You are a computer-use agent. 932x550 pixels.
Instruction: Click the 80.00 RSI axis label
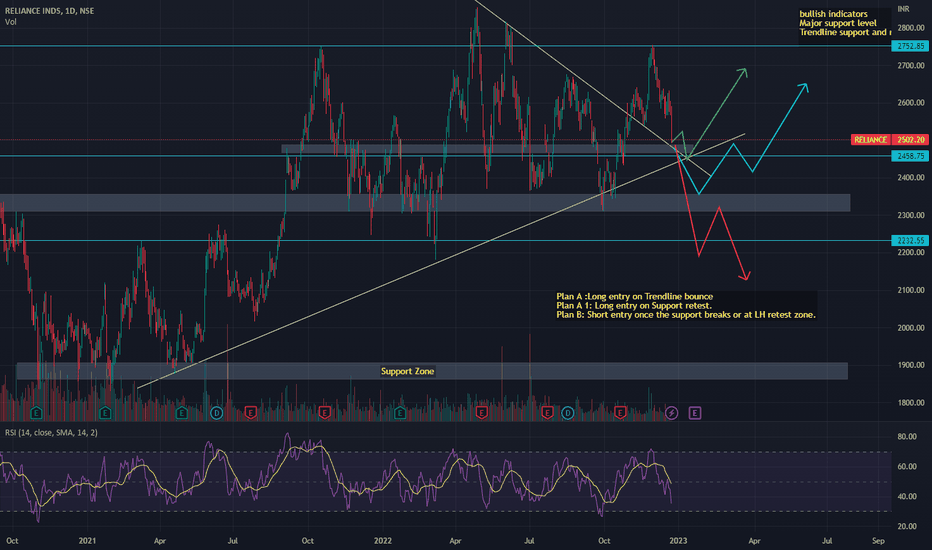click(x=906, y=436)
